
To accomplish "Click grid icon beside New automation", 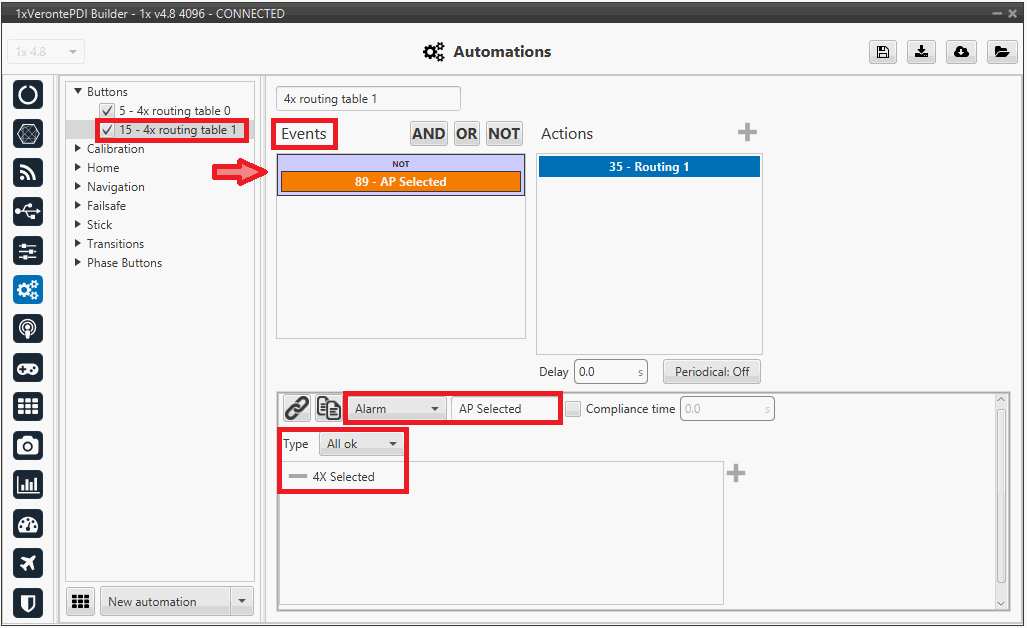I will click(81, 601).
